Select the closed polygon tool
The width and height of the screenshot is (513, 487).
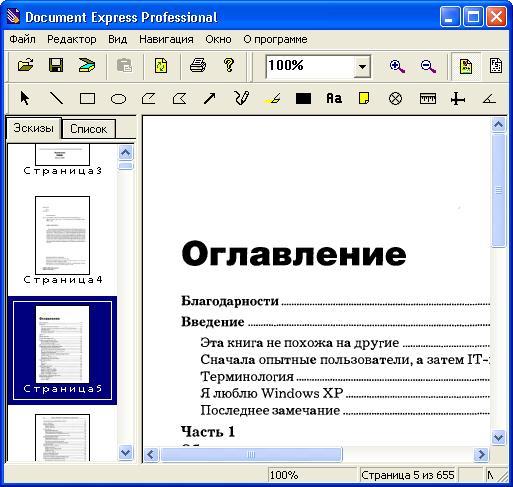pyautogui.click(x=179, y=99)
